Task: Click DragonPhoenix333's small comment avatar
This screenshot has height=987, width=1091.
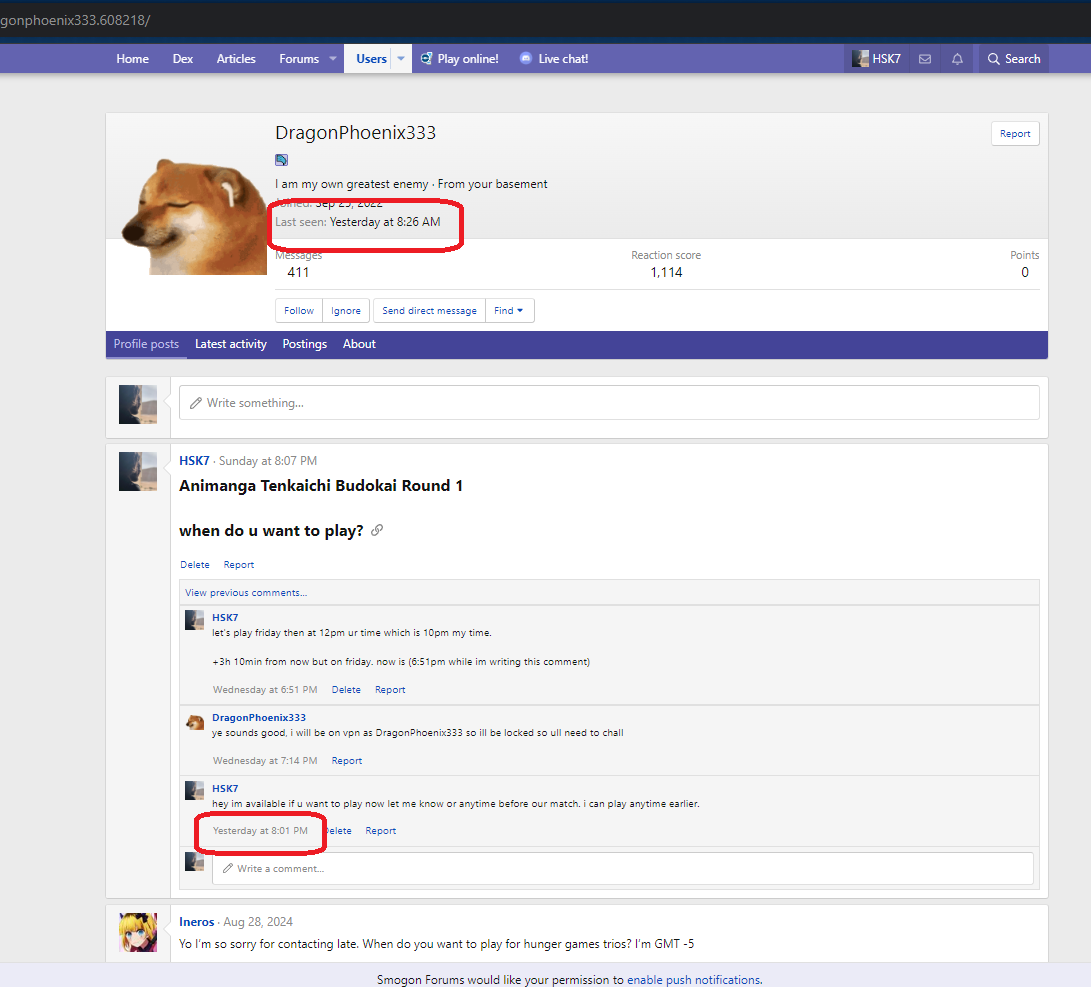Action: (x=195, y=722)
